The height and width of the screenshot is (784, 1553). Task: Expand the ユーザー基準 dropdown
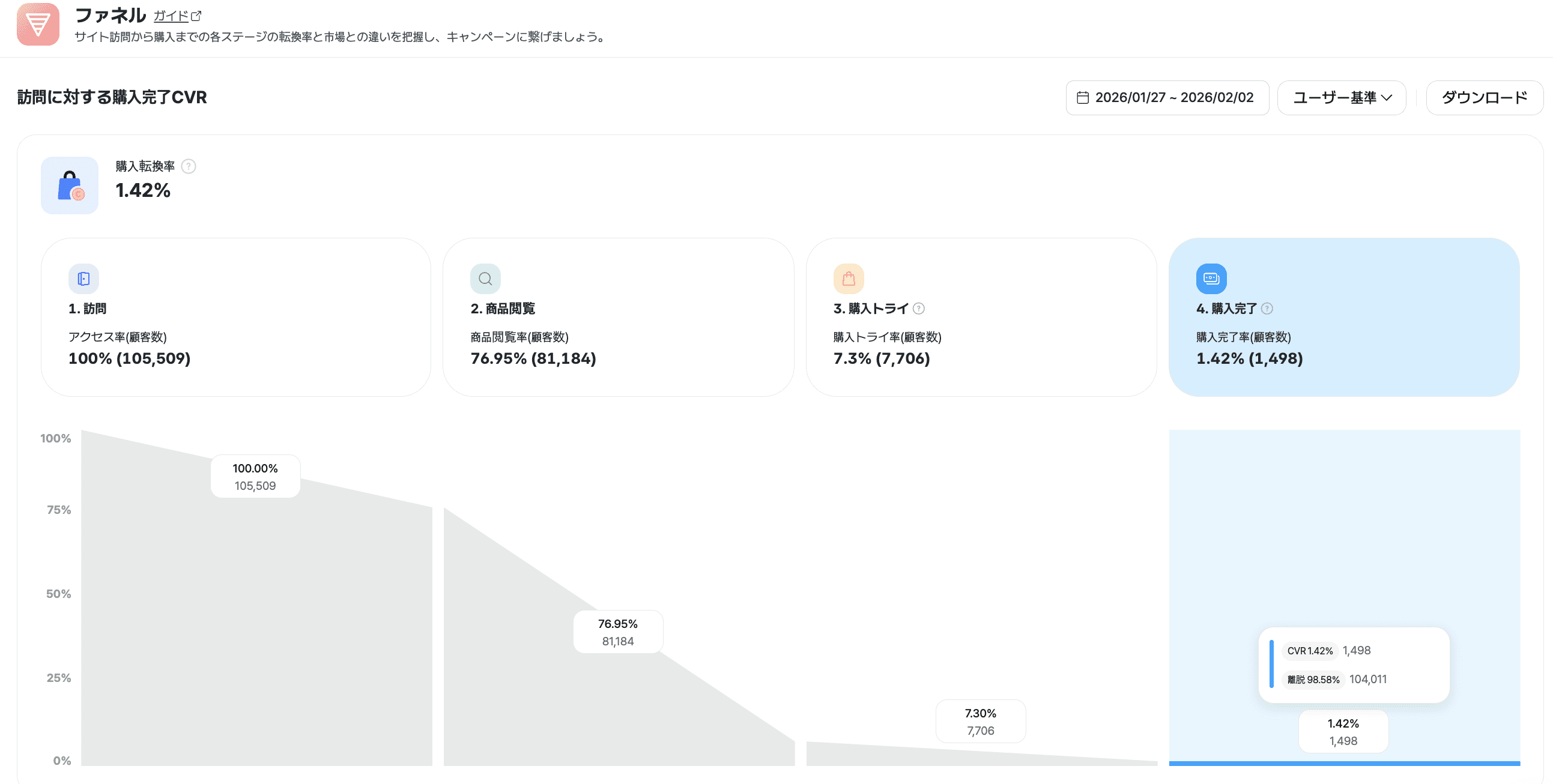point(1342,98)
